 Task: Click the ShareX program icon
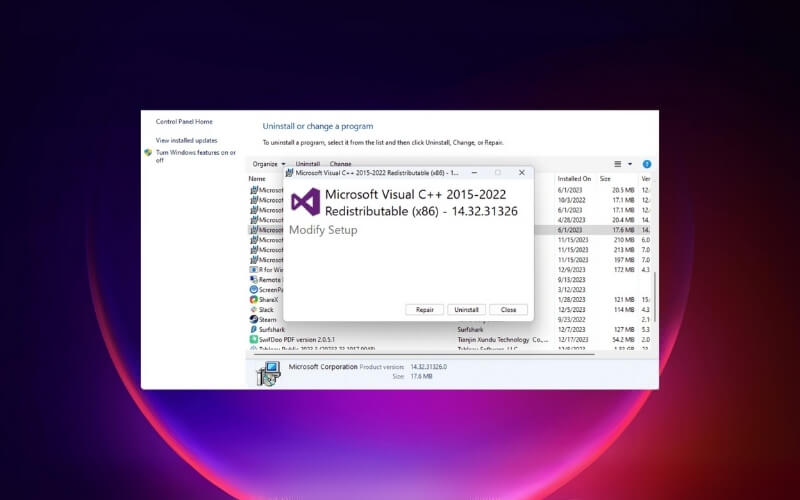254,299
